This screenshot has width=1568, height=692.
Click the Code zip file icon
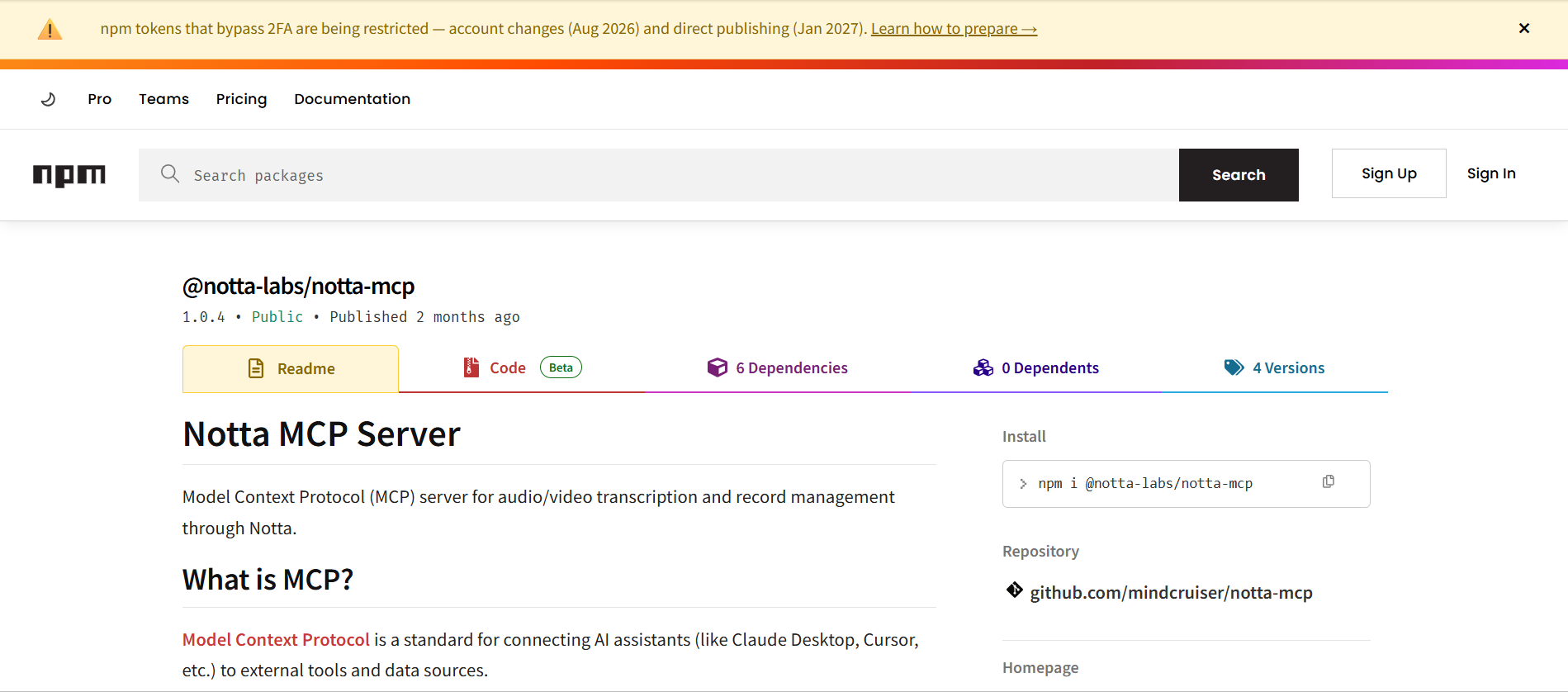[471, 367]
